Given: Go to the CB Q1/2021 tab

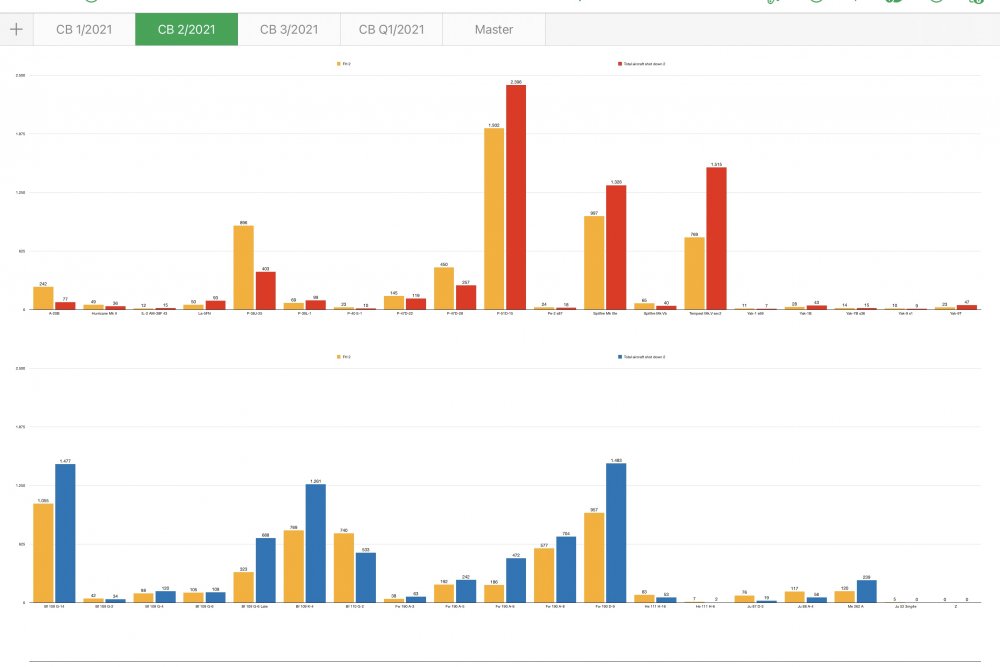Looking at the screenshot, I should click(x=391, y=30).
